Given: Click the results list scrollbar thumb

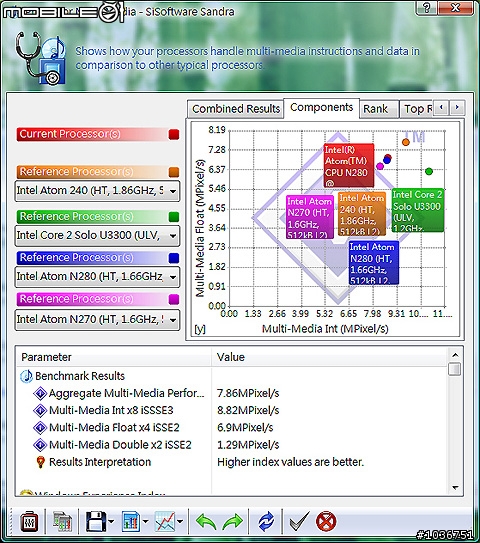Looking at the screenshot, I should click(x=454, y=369).
